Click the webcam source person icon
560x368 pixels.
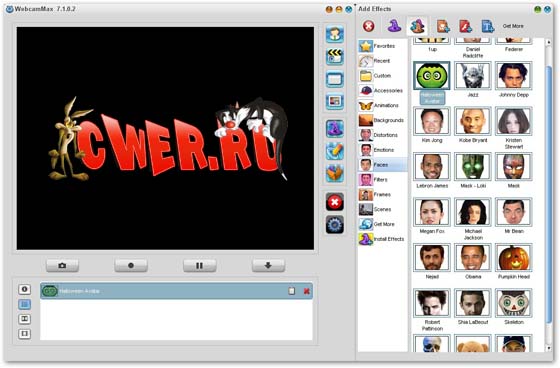pyautogui.click(x=335, y=34)
